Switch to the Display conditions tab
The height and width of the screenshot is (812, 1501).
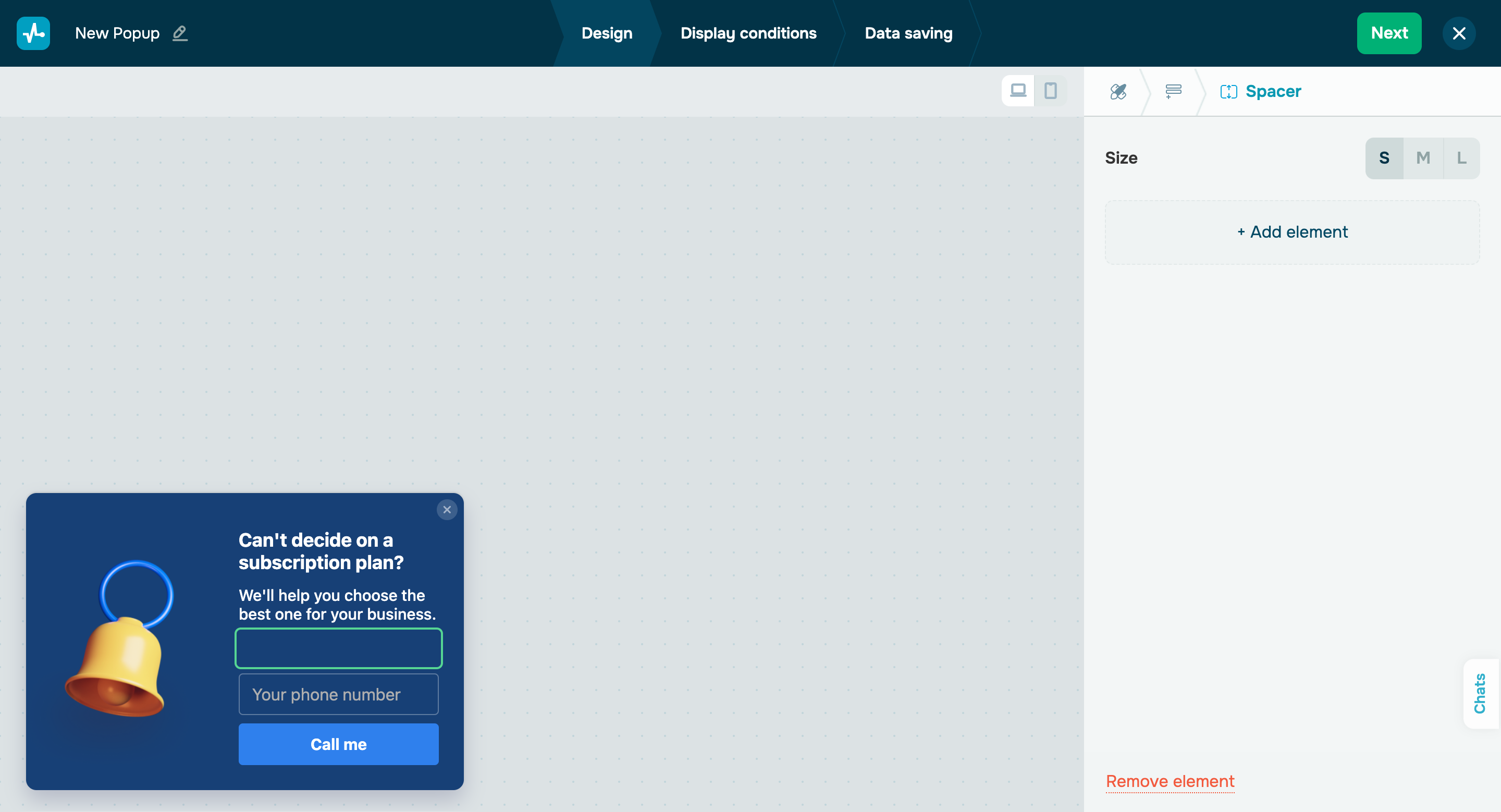tap(749, 33)
